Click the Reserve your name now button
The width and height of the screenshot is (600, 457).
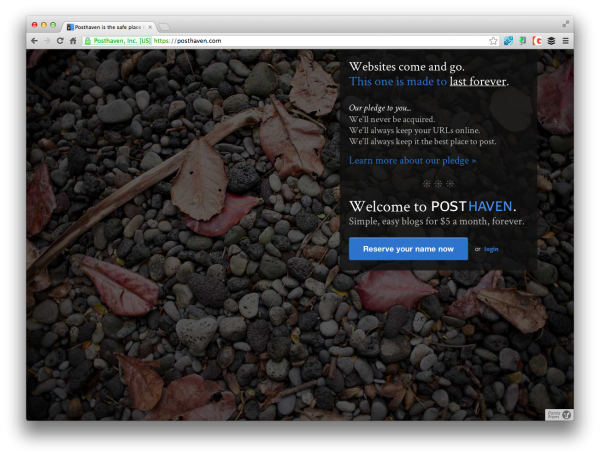408,249
